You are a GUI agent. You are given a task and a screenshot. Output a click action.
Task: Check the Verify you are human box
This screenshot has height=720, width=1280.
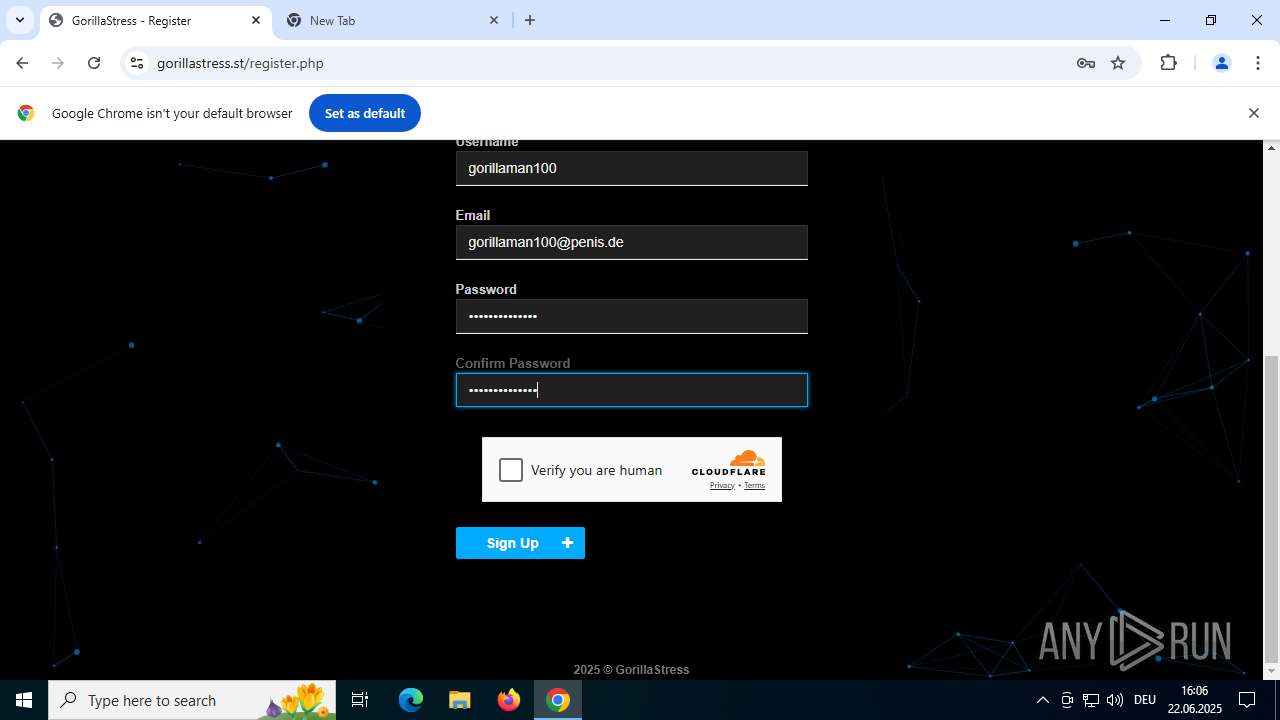tap(511, 470)
